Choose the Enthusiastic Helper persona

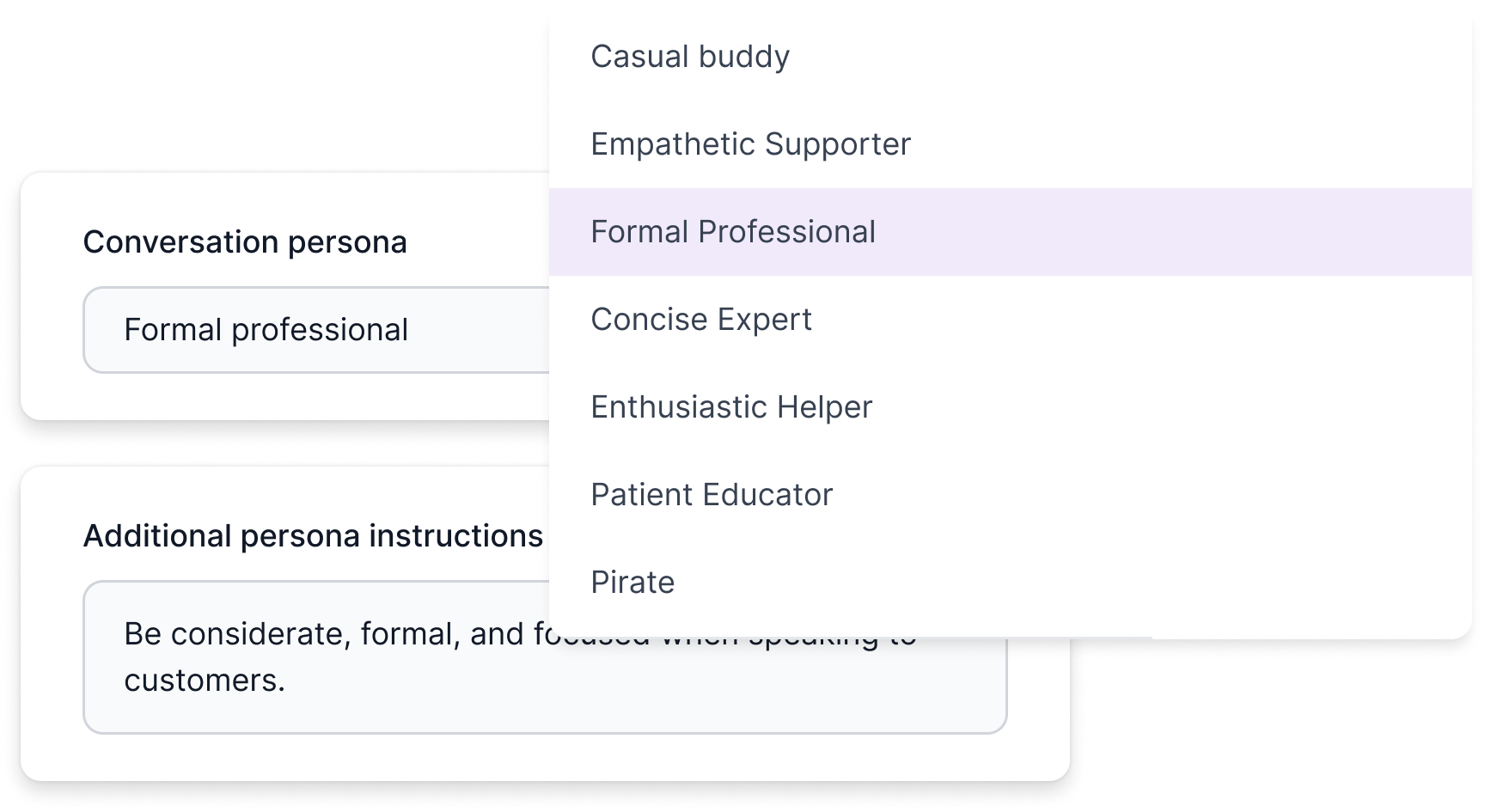point(730,407)
